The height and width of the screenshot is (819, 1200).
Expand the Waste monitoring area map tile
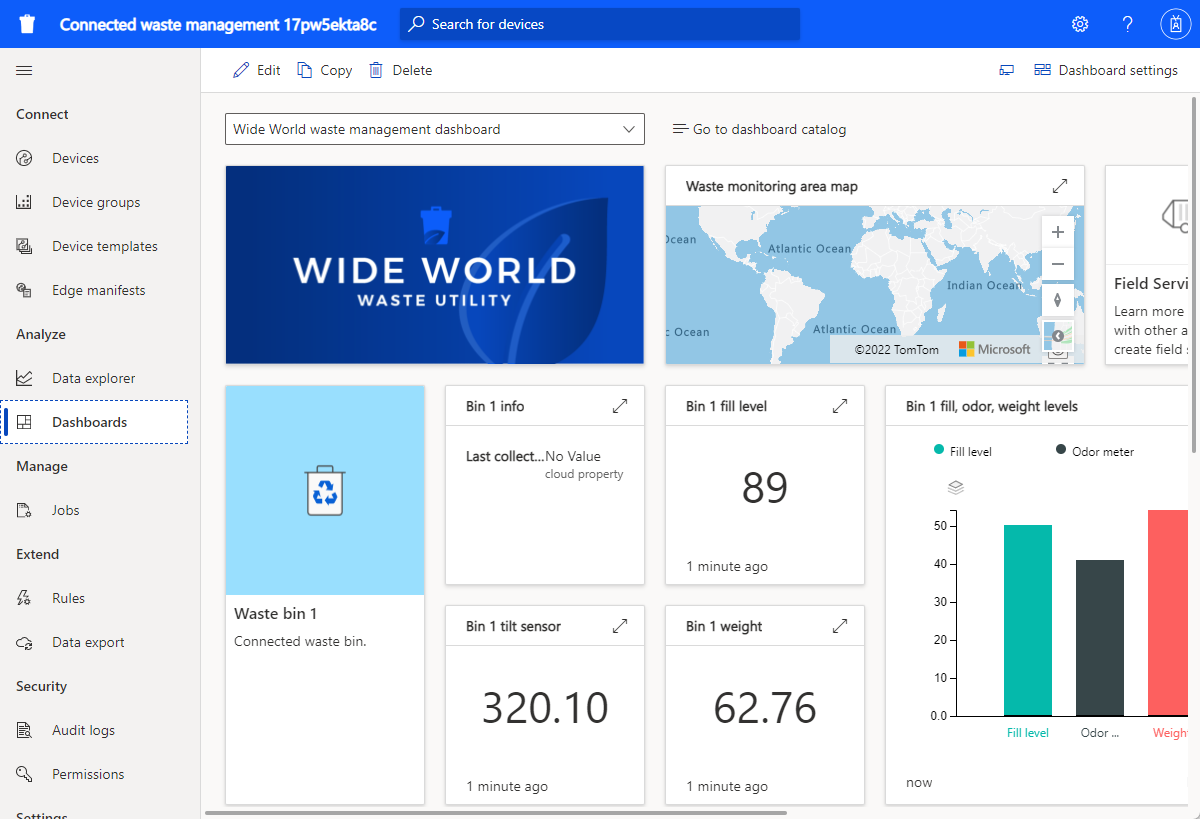coord(1060,186)
